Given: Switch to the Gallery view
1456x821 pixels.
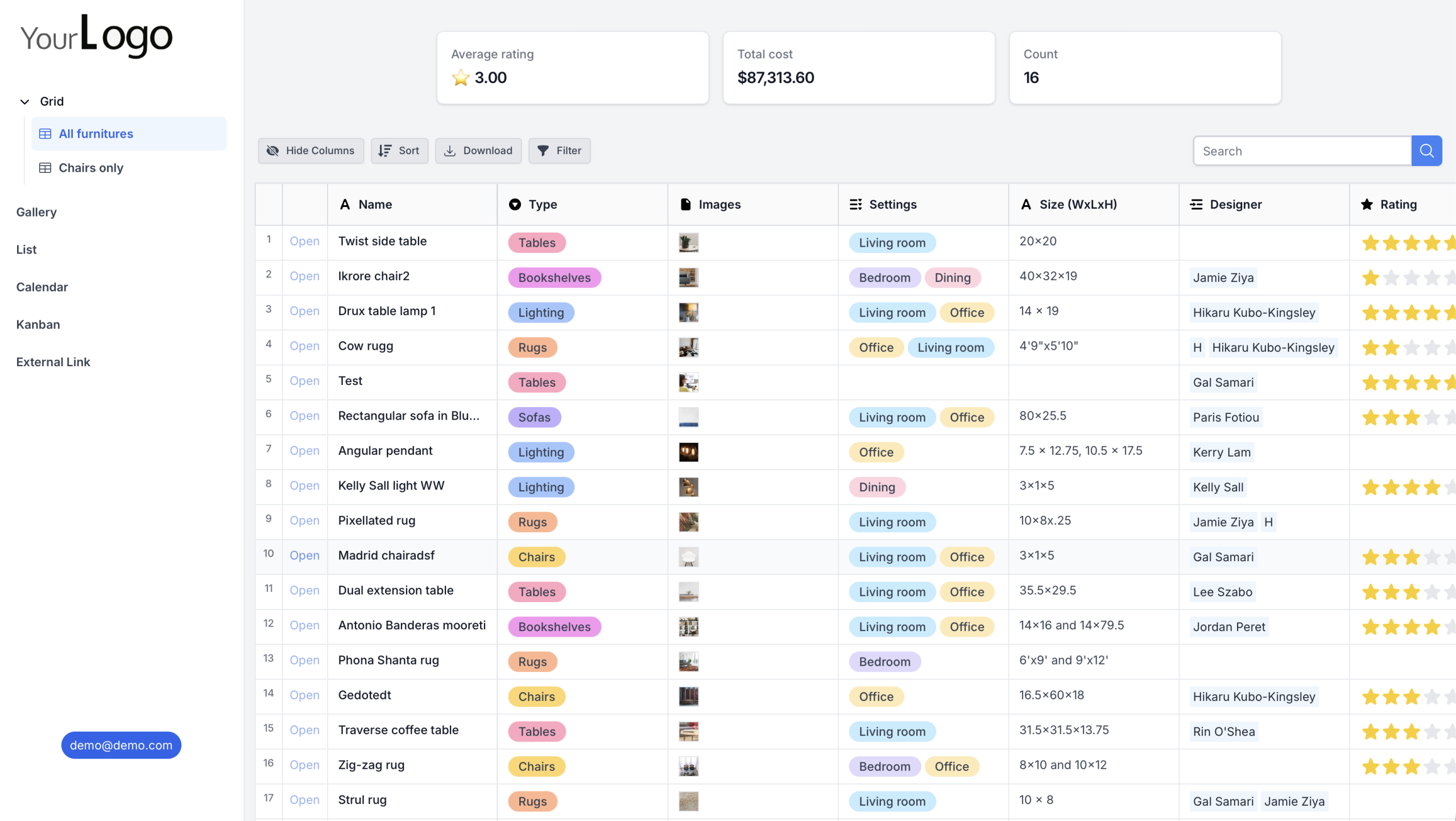Looking at the screenshot, I should (36, 212).
